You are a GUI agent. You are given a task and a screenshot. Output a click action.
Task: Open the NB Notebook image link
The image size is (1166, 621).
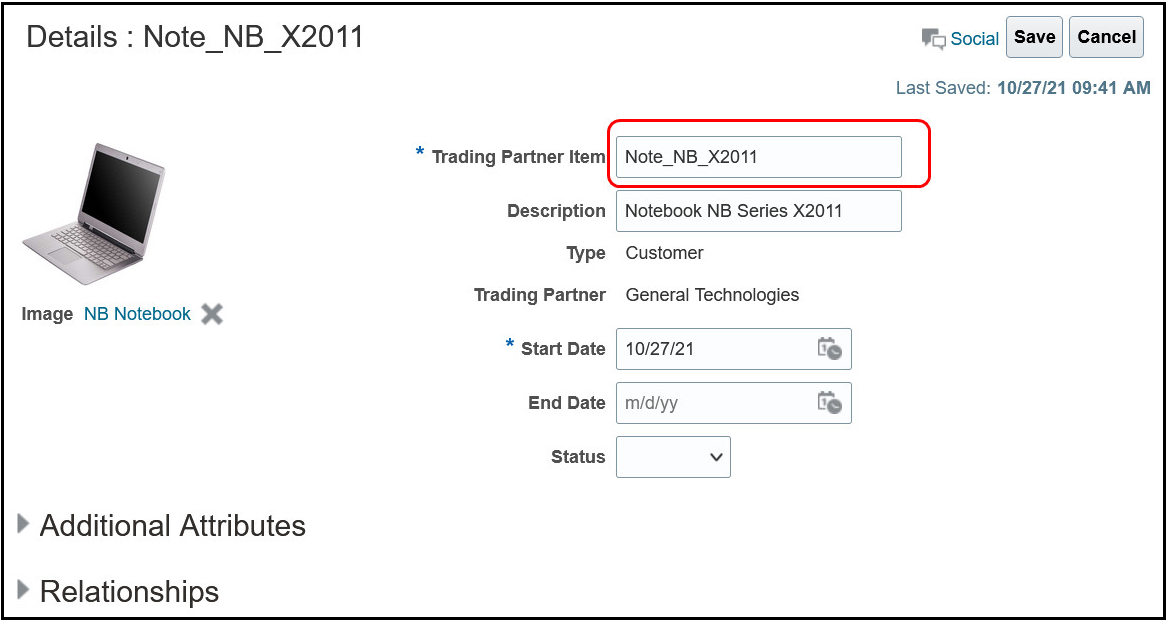click(x=138, y=314)
